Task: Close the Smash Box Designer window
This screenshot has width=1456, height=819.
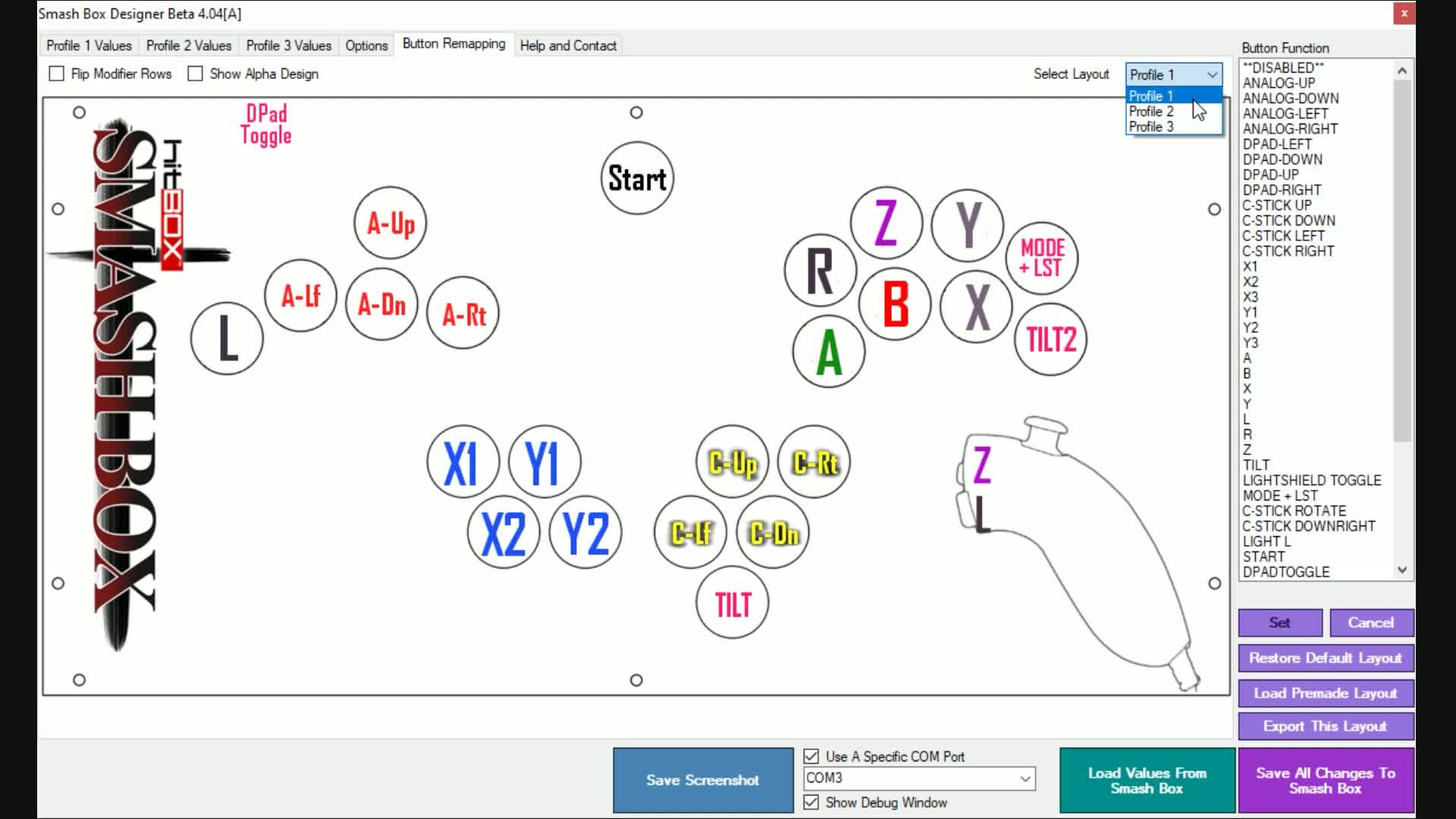Action: point(1404,14)
